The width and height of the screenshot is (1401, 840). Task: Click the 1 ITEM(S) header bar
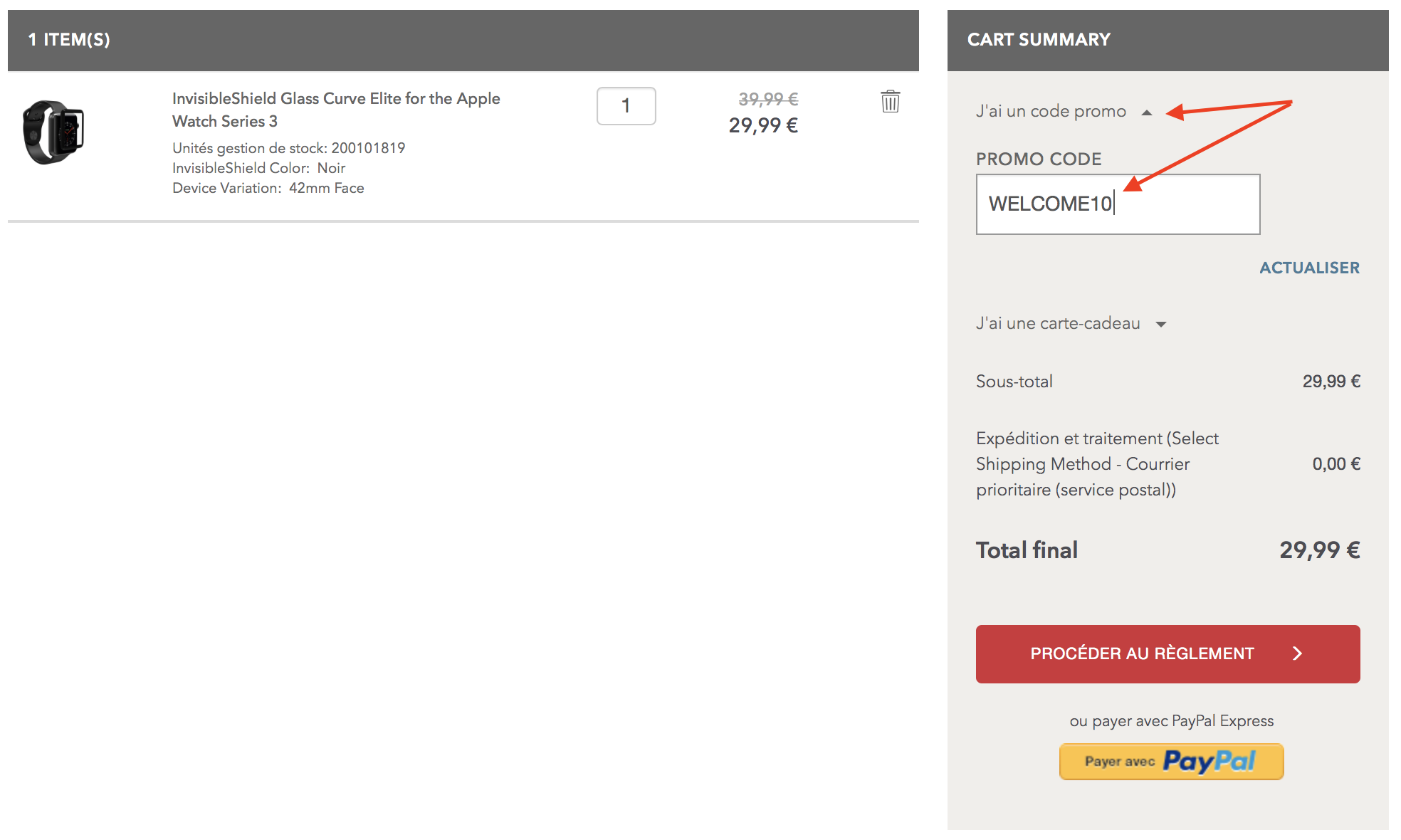(463, 40)
